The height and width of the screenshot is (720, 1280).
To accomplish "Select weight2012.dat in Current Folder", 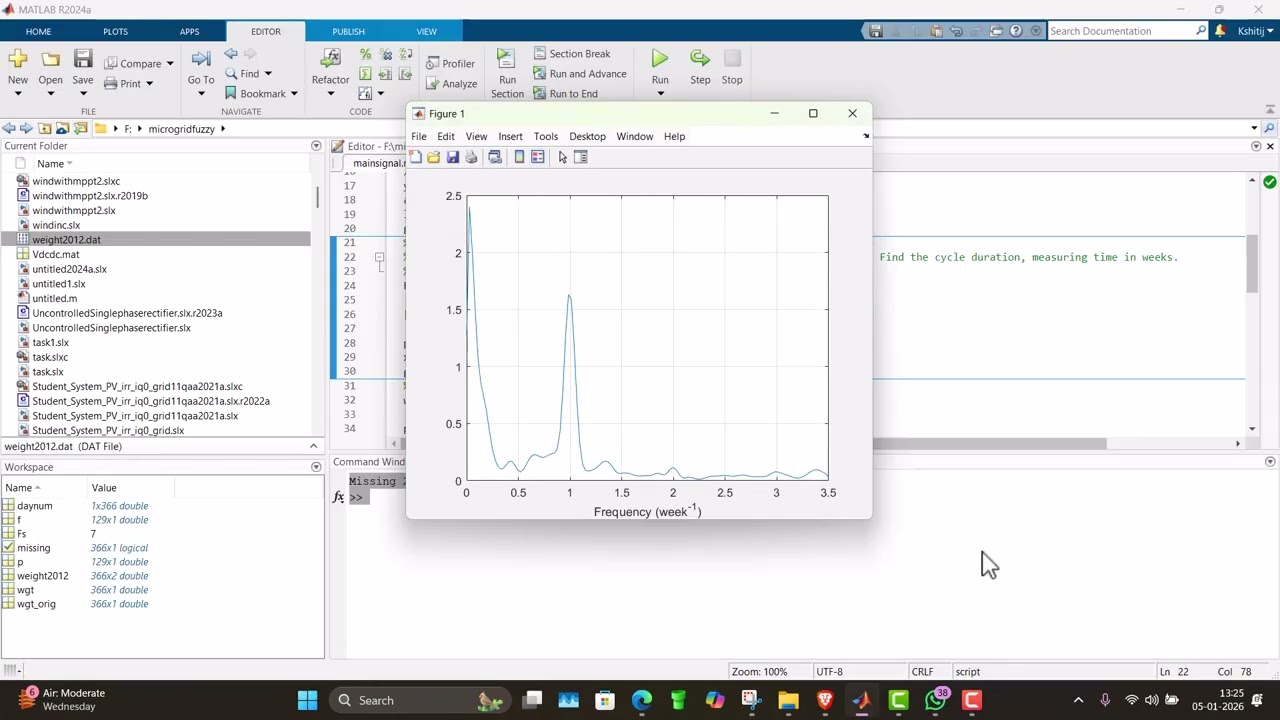I will [x=156, y=240].
